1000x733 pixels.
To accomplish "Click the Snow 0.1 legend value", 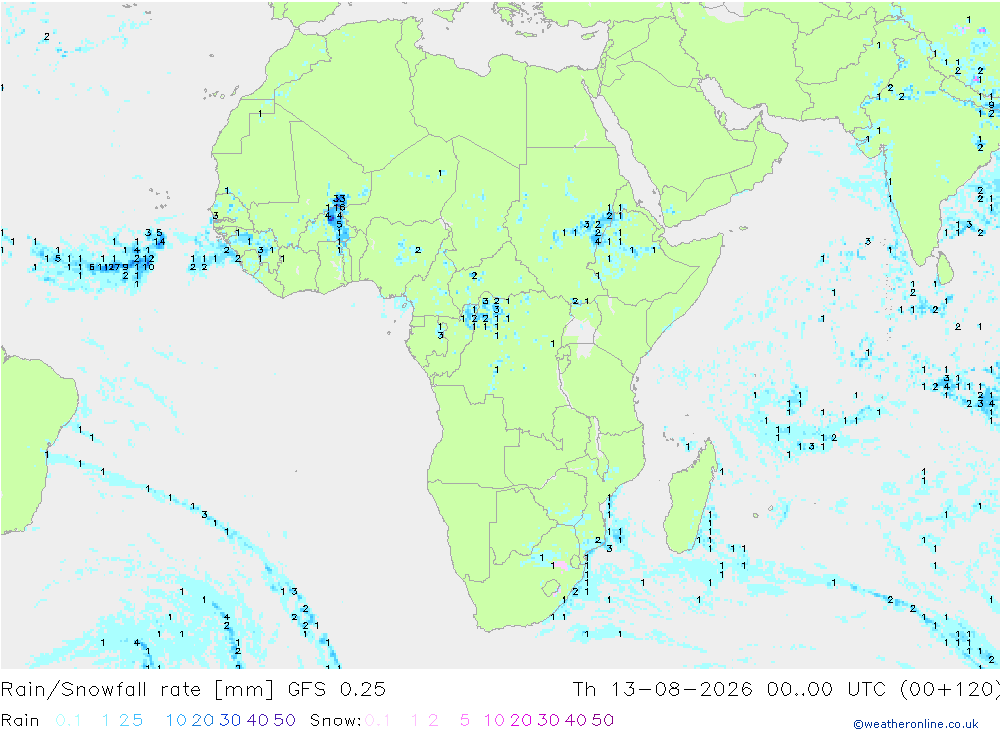I will click(377, 720).
